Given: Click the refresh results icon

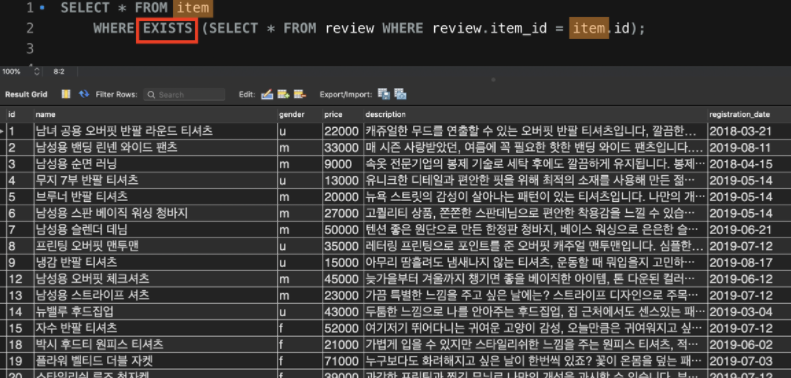Looking at the screenshot, I should [84, 94].
